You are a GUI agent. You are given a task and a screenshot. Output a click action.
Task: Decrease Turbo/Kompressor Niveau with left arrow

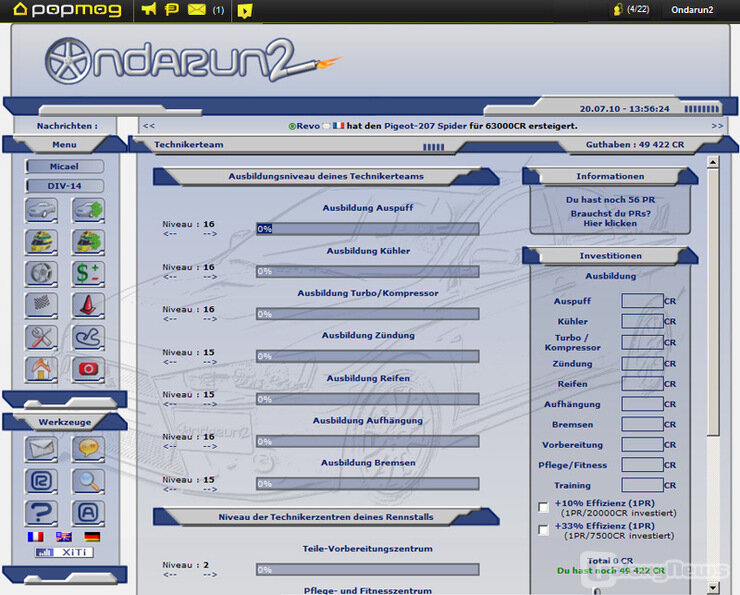[x=169, y=319]
